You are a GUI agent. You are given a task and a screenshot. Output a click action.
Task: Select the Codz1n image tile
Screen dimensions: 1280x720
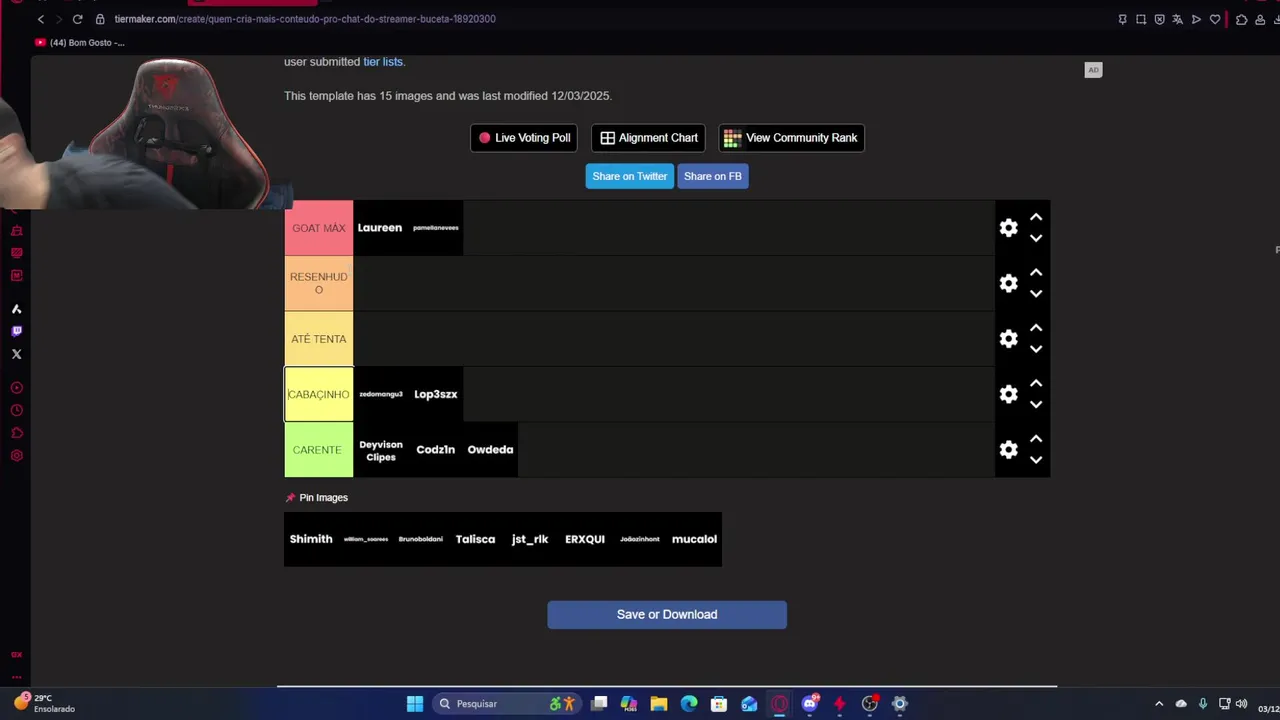pyautogui.click(x=436, y=450)
